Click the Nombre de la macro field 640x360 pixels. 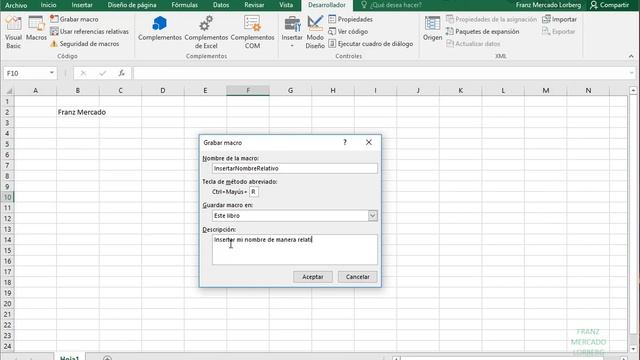pyautogui.click(x=295, y=168)
